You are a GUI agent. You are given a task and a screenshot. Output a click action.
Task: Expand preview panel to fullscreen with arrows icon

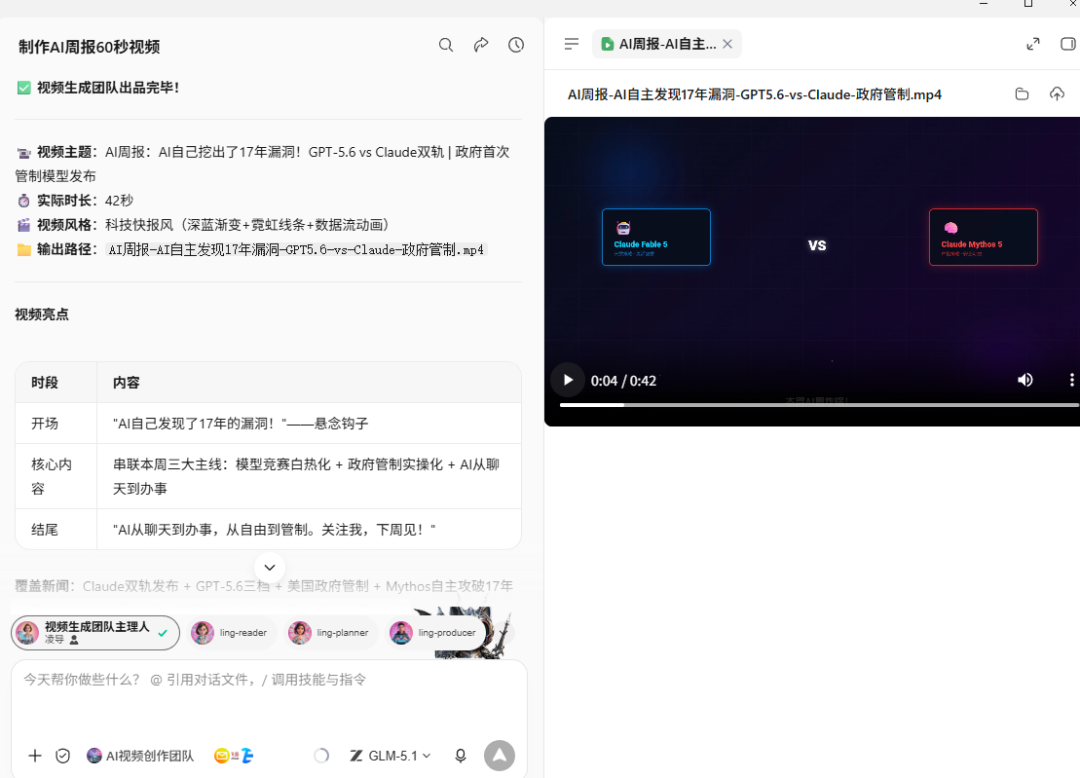coord(1032,44)
